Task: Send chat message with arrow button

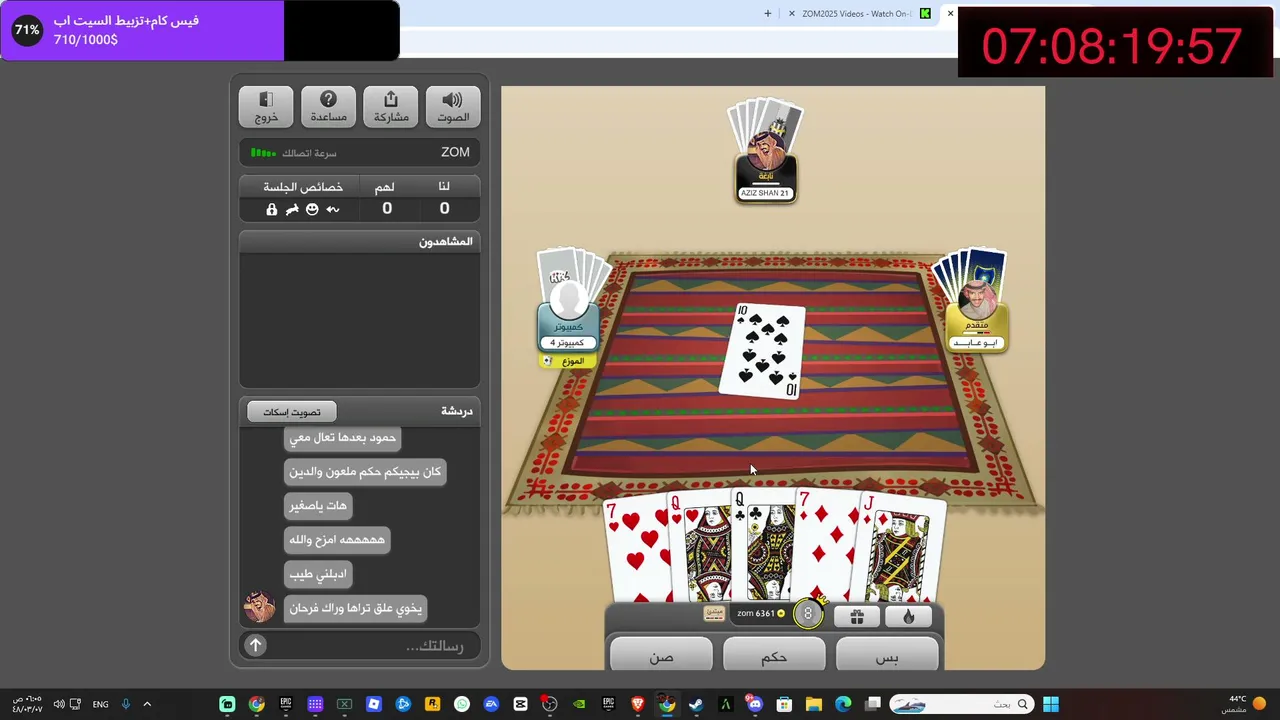Action: click(x=256, y=646)
